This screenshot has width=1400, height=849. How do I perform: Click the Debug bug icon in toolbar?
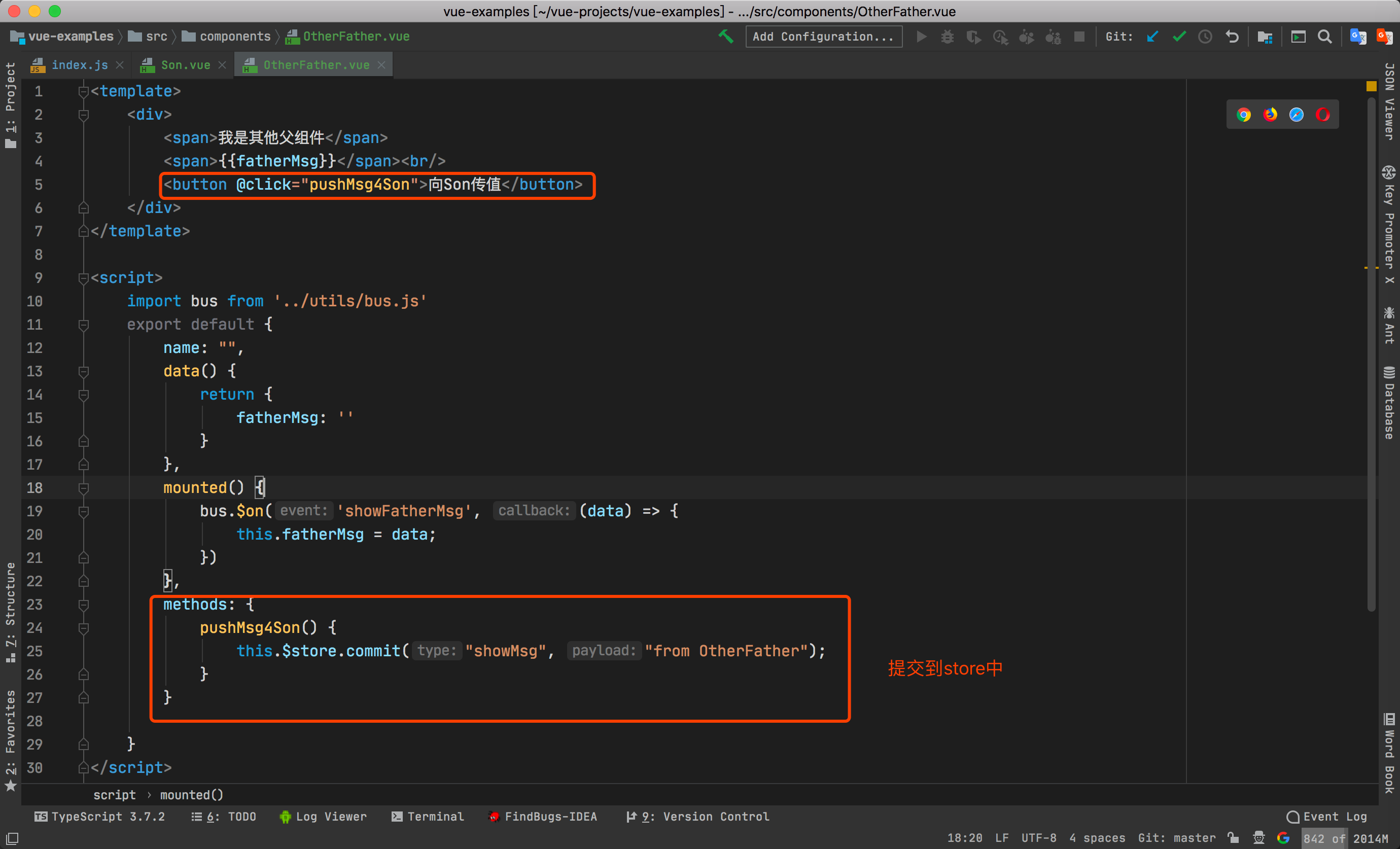[x=947, y=37]
